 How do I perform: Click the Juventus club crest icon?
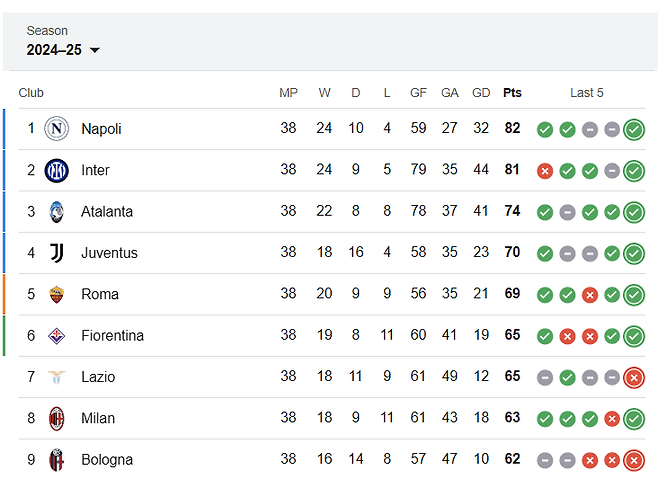pos(56,253)
